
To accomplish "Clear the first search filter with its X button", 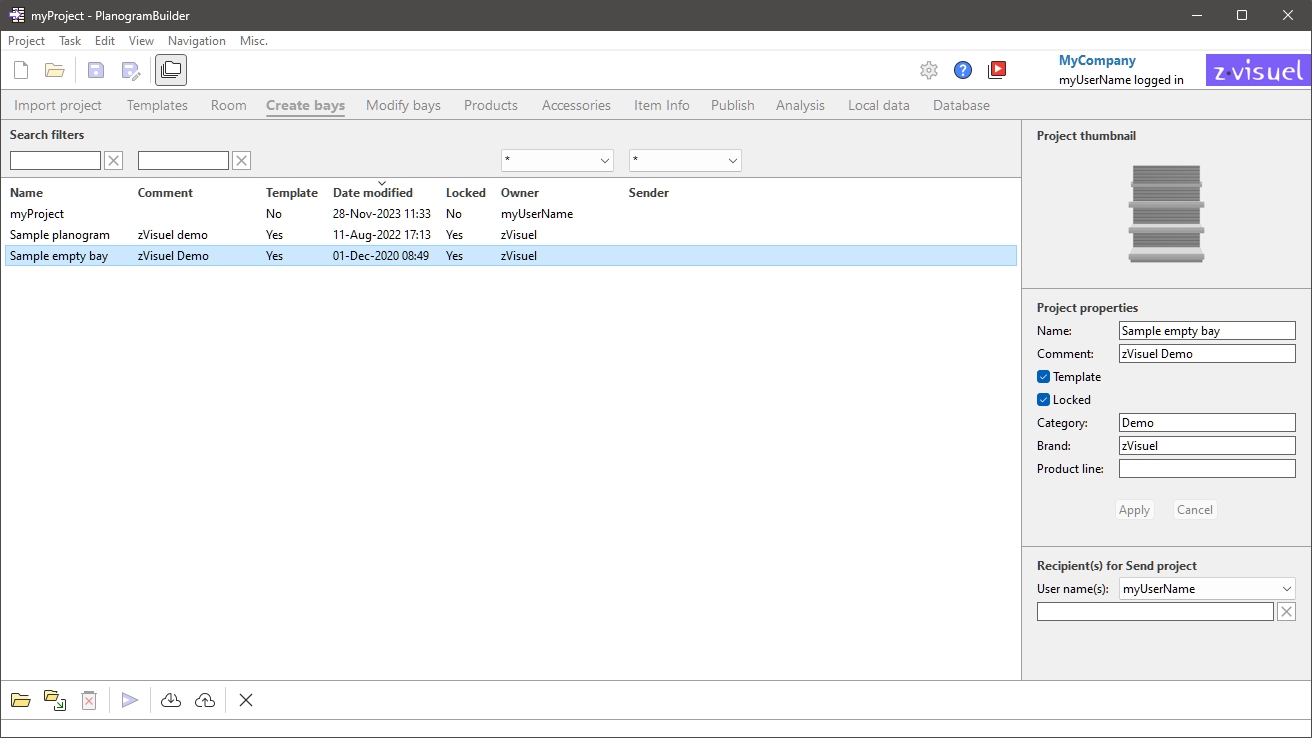I will pyautogui.click(x=114, y=160).
